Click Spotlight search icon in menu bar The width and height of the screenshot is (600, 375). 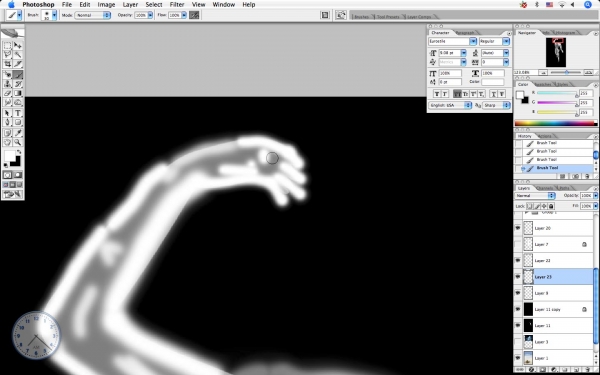tap(588, 5)
